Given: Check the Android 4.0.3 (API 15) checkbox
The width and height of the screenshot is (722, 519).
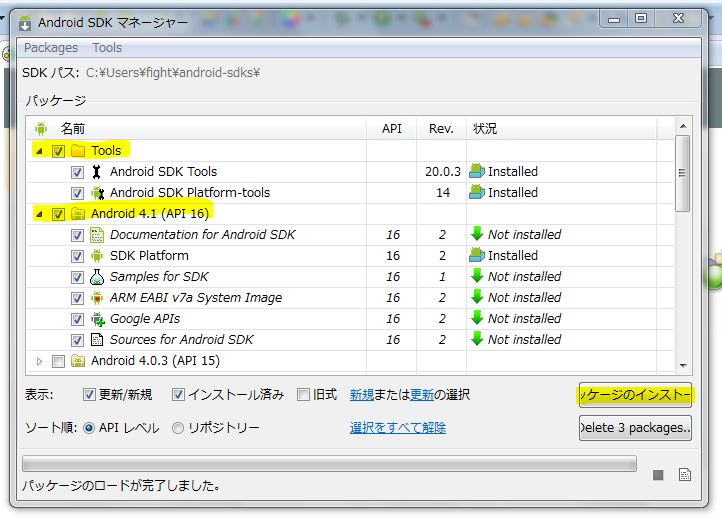Looking at the screenshot, I should tap(58, 362).
